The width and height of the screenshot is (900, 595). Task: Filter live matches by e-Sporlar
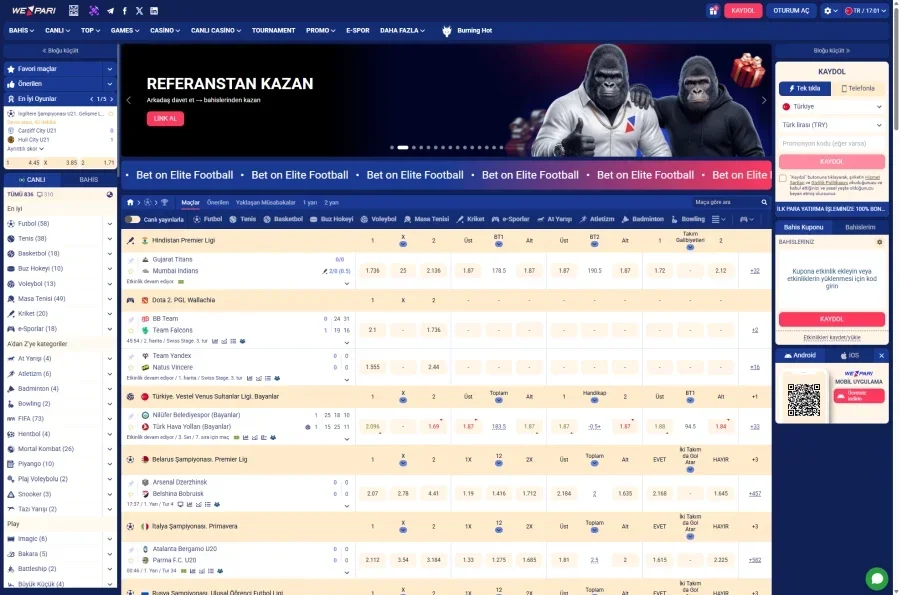tap(510, 219)
